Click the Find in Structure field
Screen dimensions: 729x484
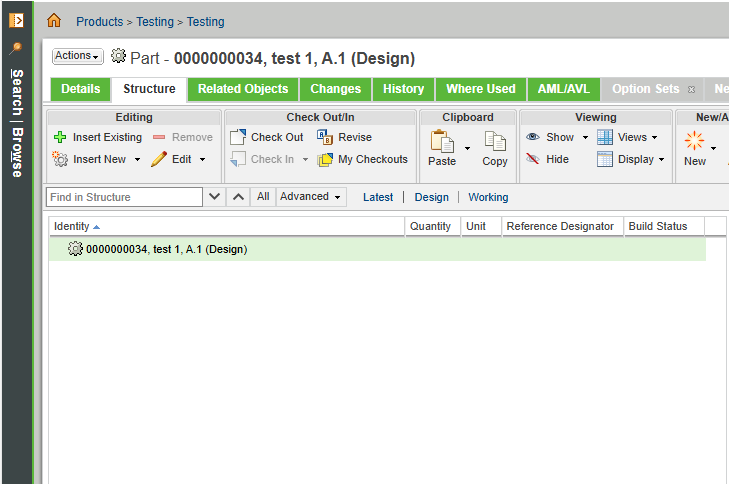[124, 198]
